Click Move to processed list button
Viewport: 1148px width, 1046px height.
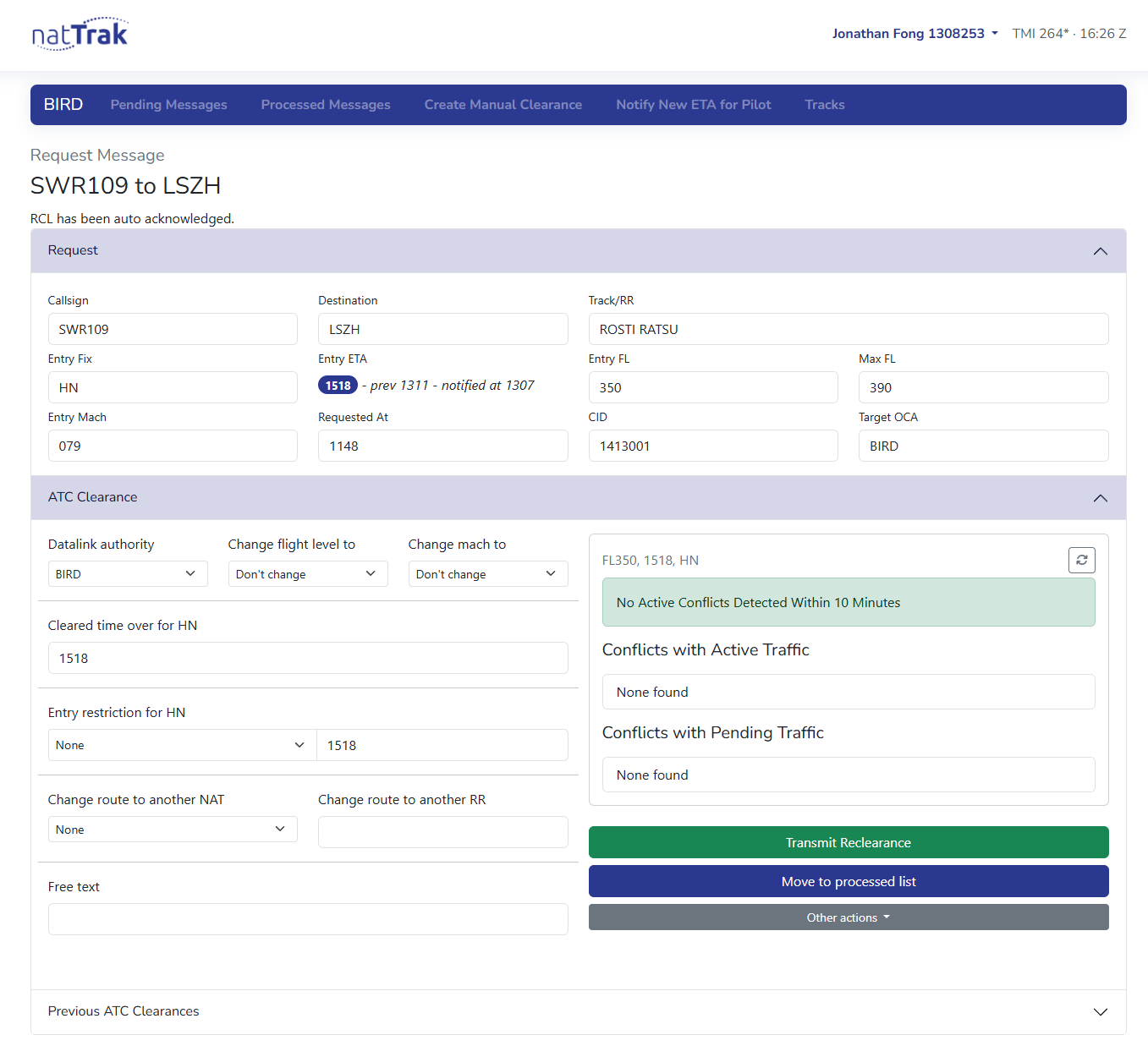849,881
